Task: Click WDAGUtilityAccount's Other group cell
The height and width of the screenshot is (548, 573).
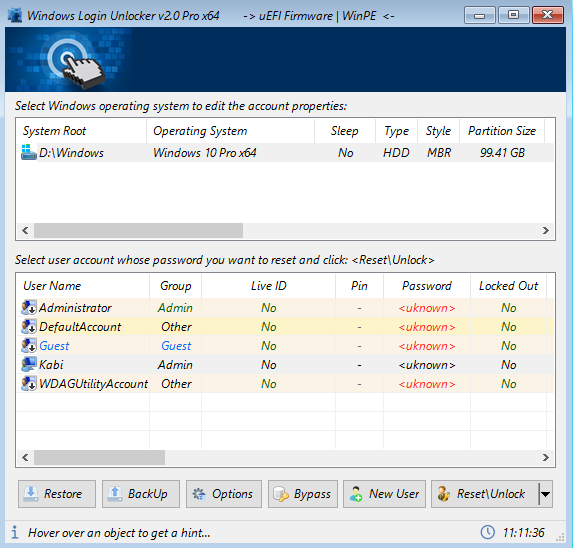Action: click(x=176, y=384)
